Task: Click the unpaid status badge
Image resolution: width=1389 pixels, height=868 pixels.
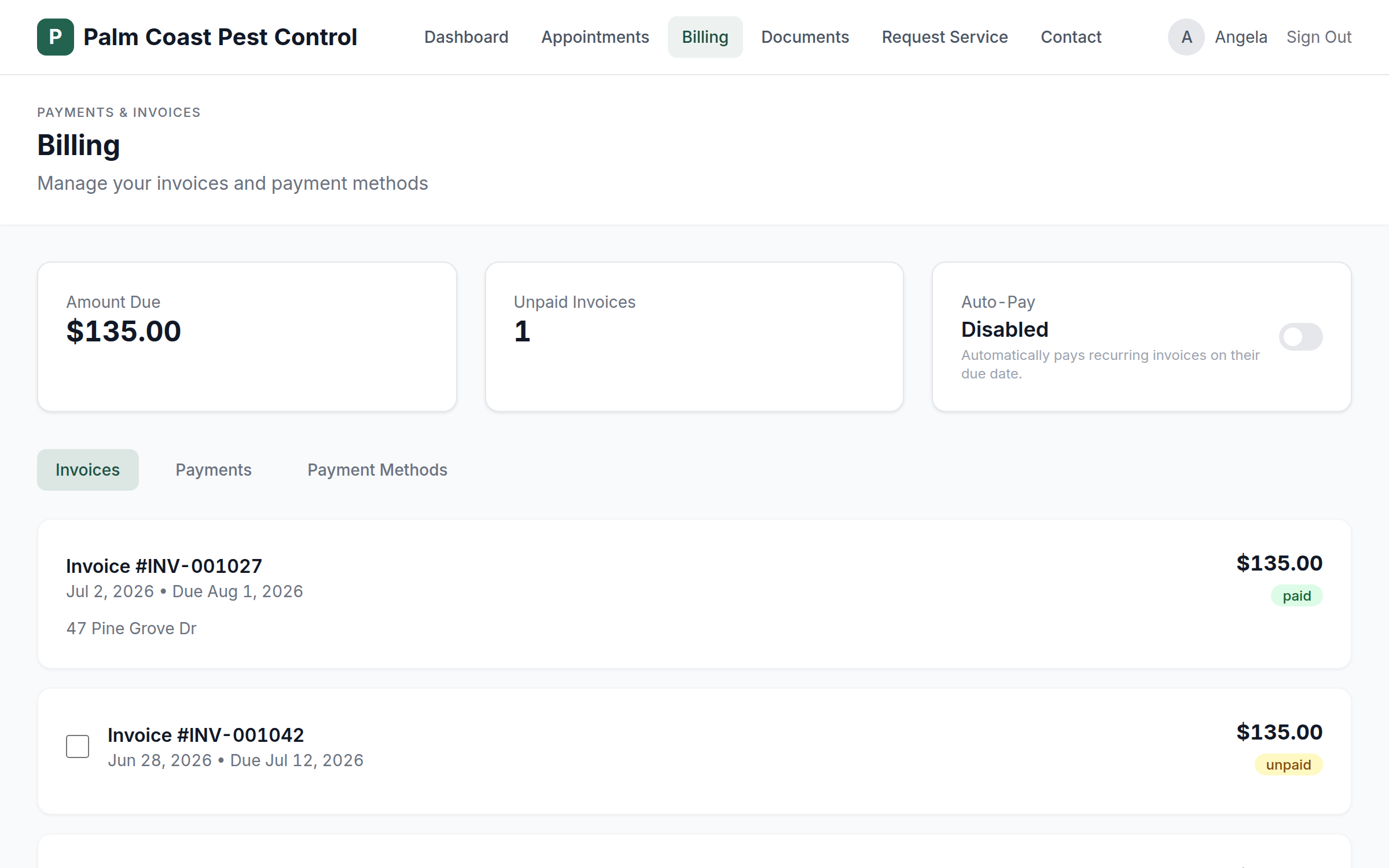Action: click(1288, 765)
